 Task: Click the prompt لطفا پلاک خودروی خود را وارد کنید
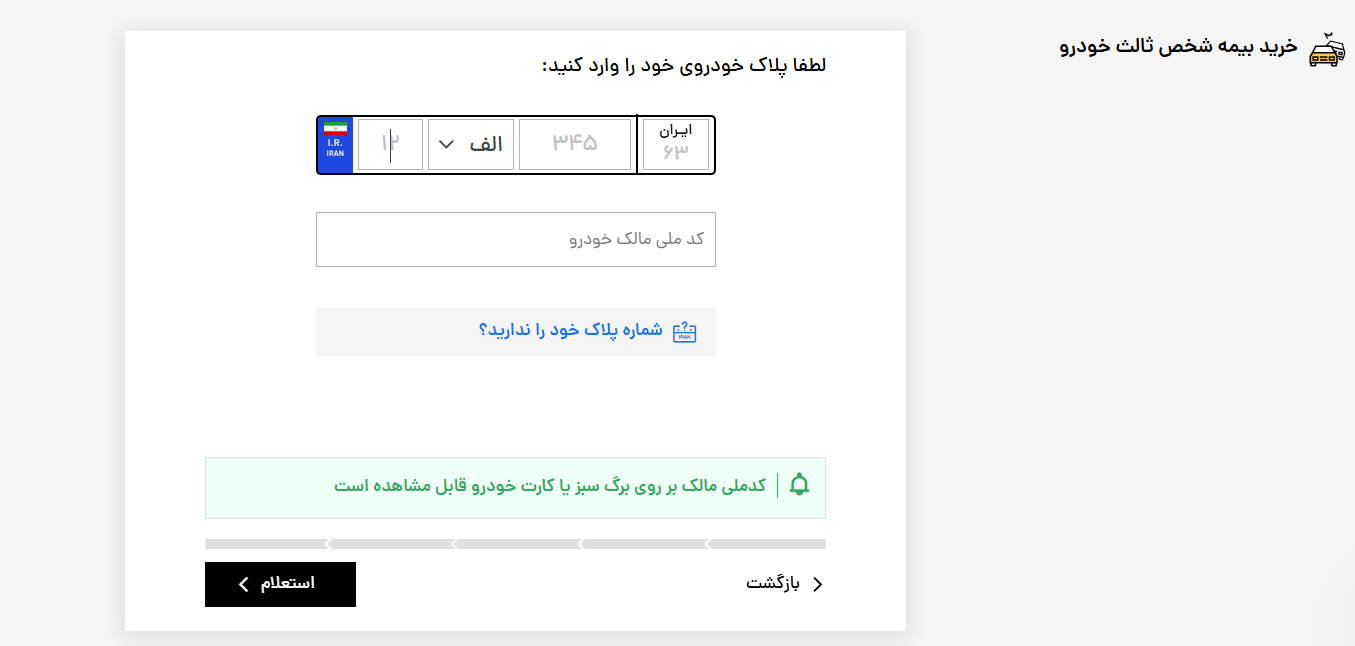pos(684,65)
